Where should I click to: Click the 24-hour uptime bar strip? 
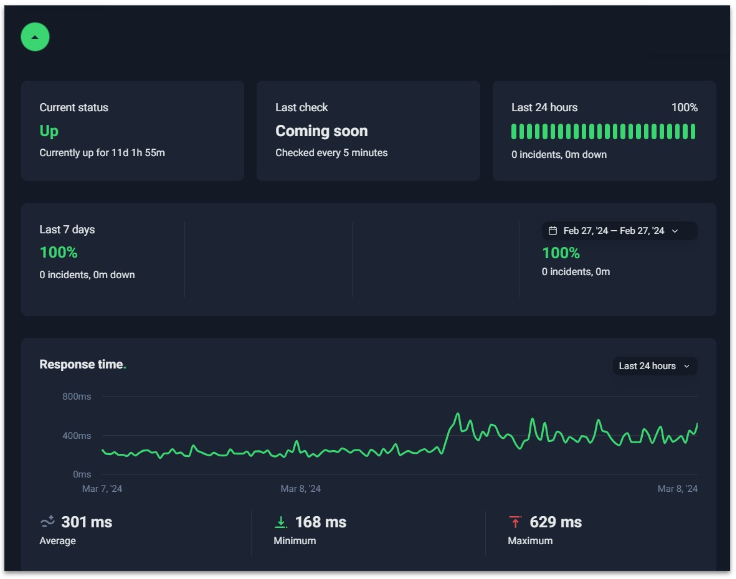coord(603,131)
